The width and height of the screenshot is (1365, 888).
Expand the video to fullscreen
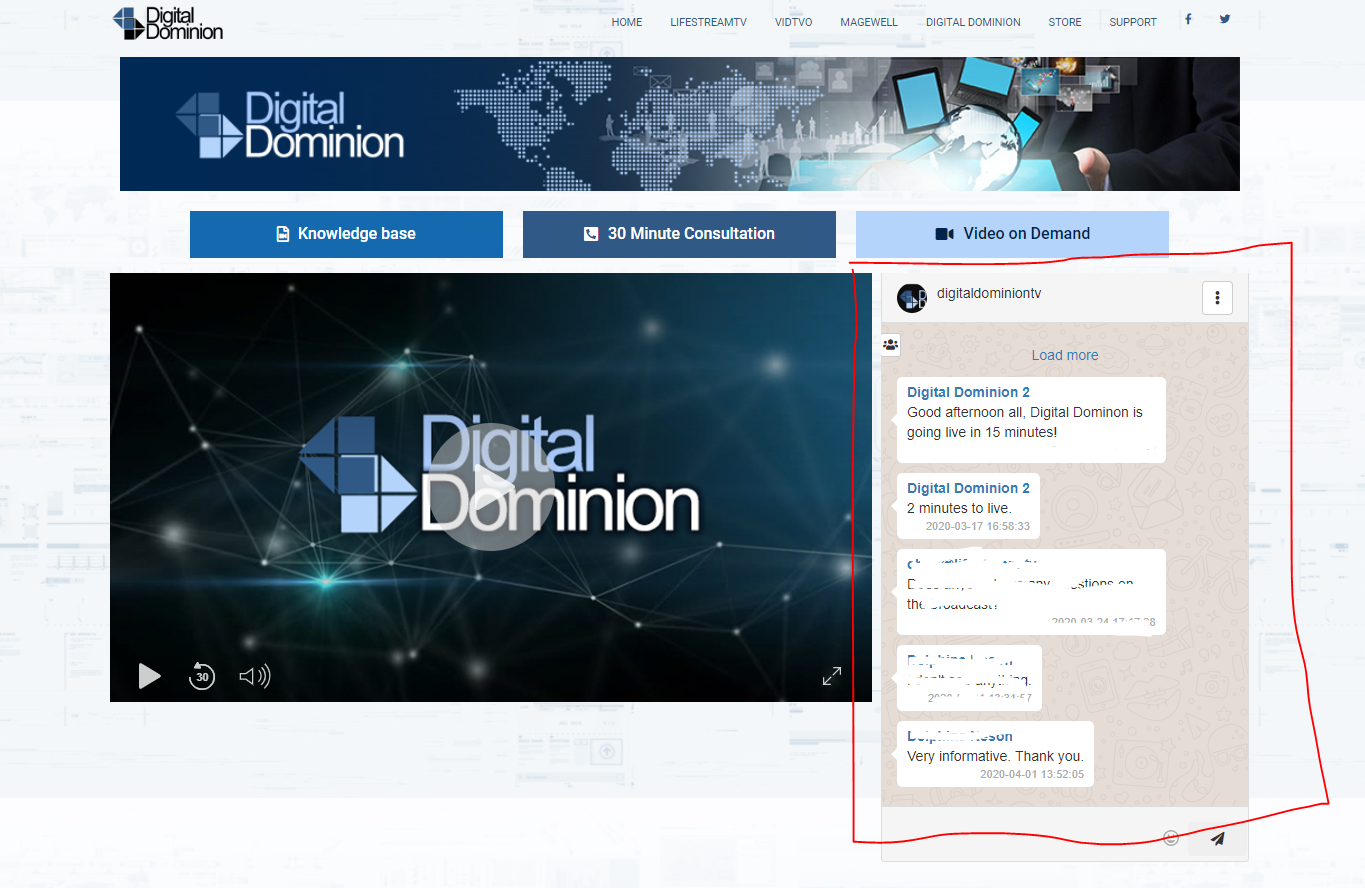click(832, 676)
